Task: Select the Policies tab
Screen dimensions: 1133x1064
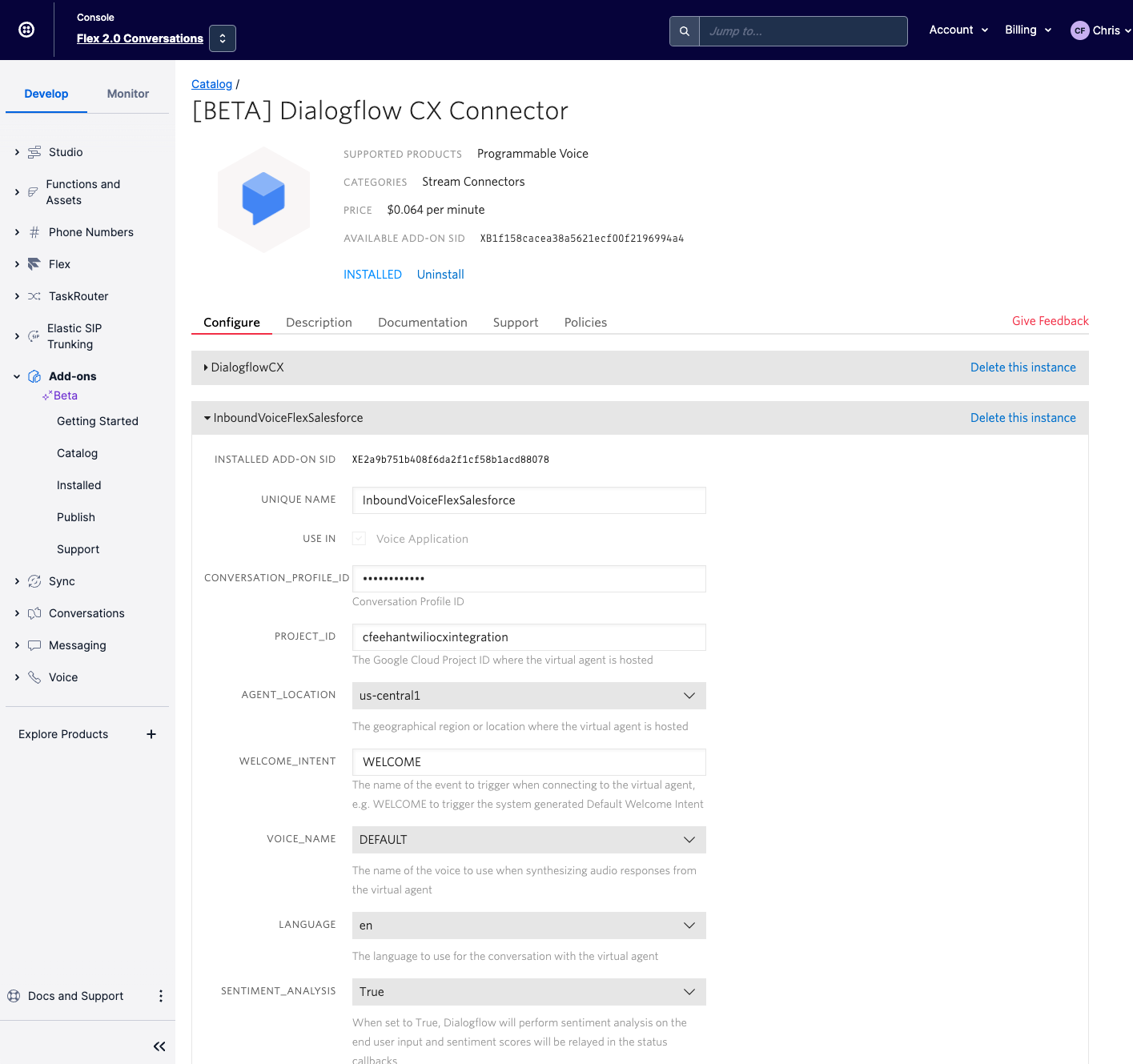Action: [x=585, y=323]
